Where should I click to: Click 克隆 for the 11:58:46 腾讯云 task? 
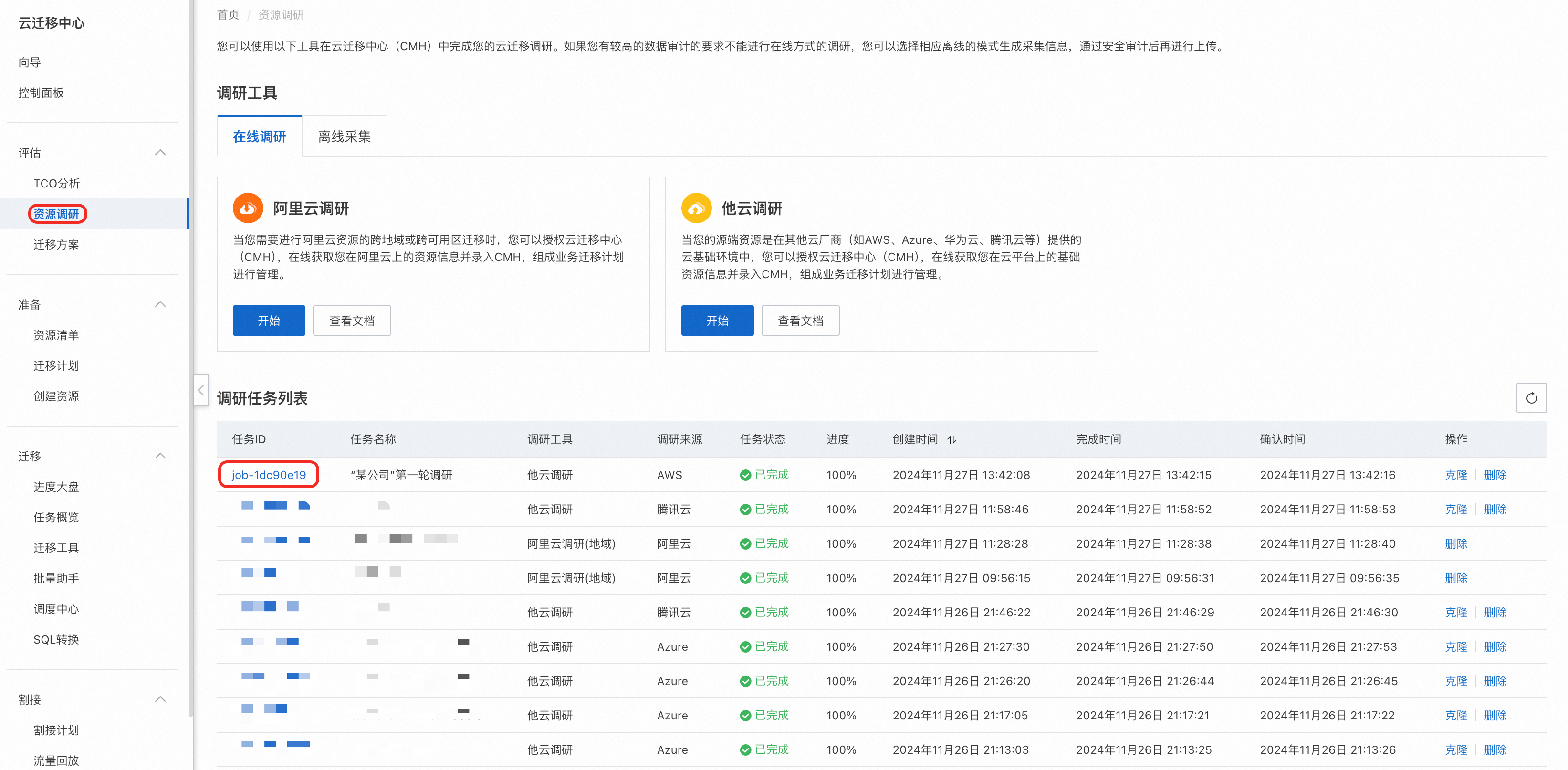[1456, 509]
